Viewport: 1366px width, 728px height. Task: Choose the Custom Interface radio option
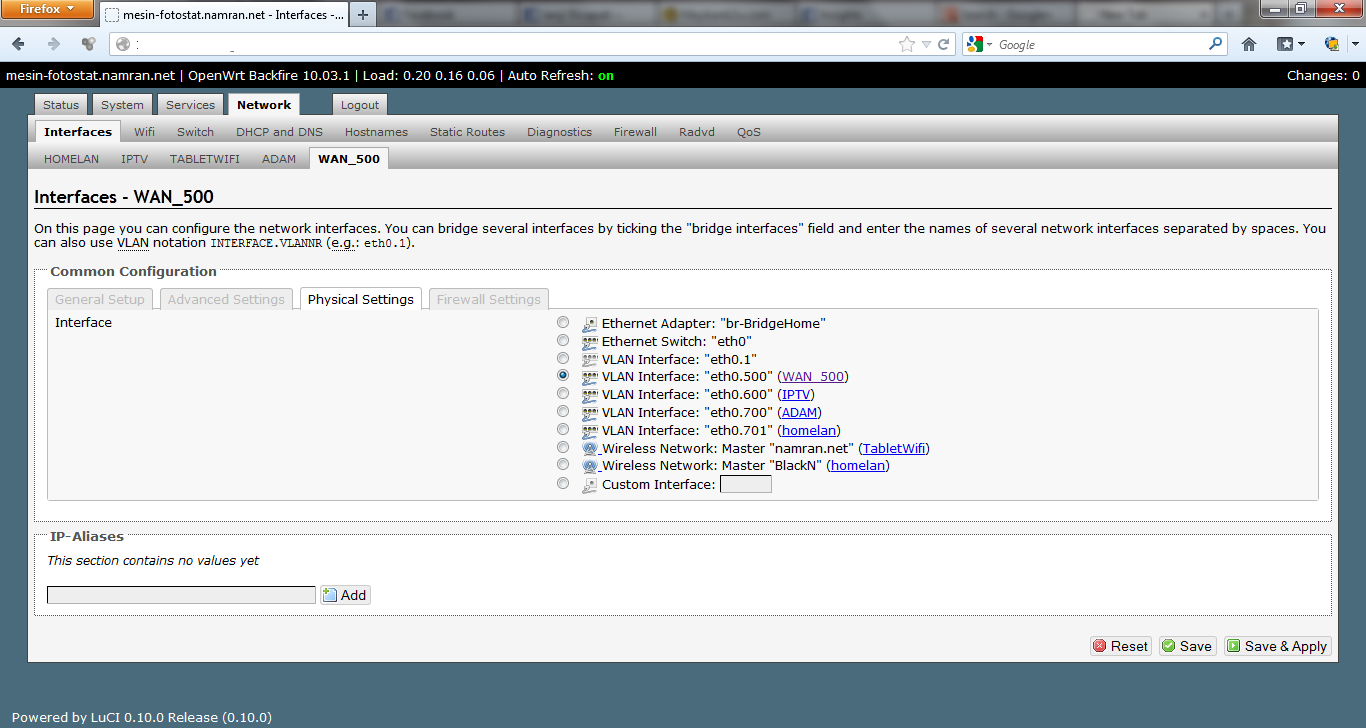coord(563,483)
